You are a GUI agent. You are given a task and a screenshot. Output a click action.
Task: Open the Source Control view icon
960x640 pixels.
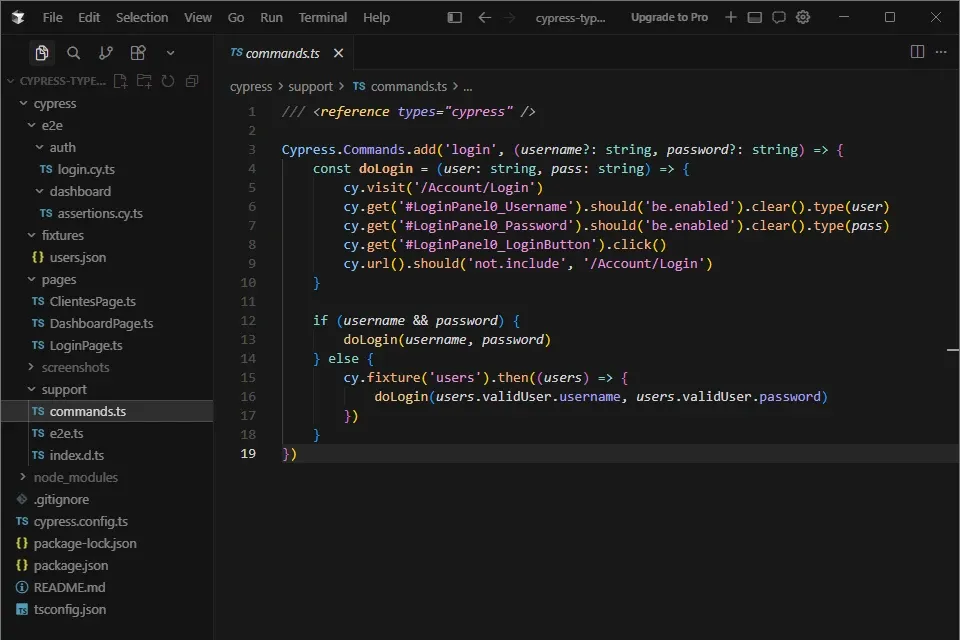106,53
